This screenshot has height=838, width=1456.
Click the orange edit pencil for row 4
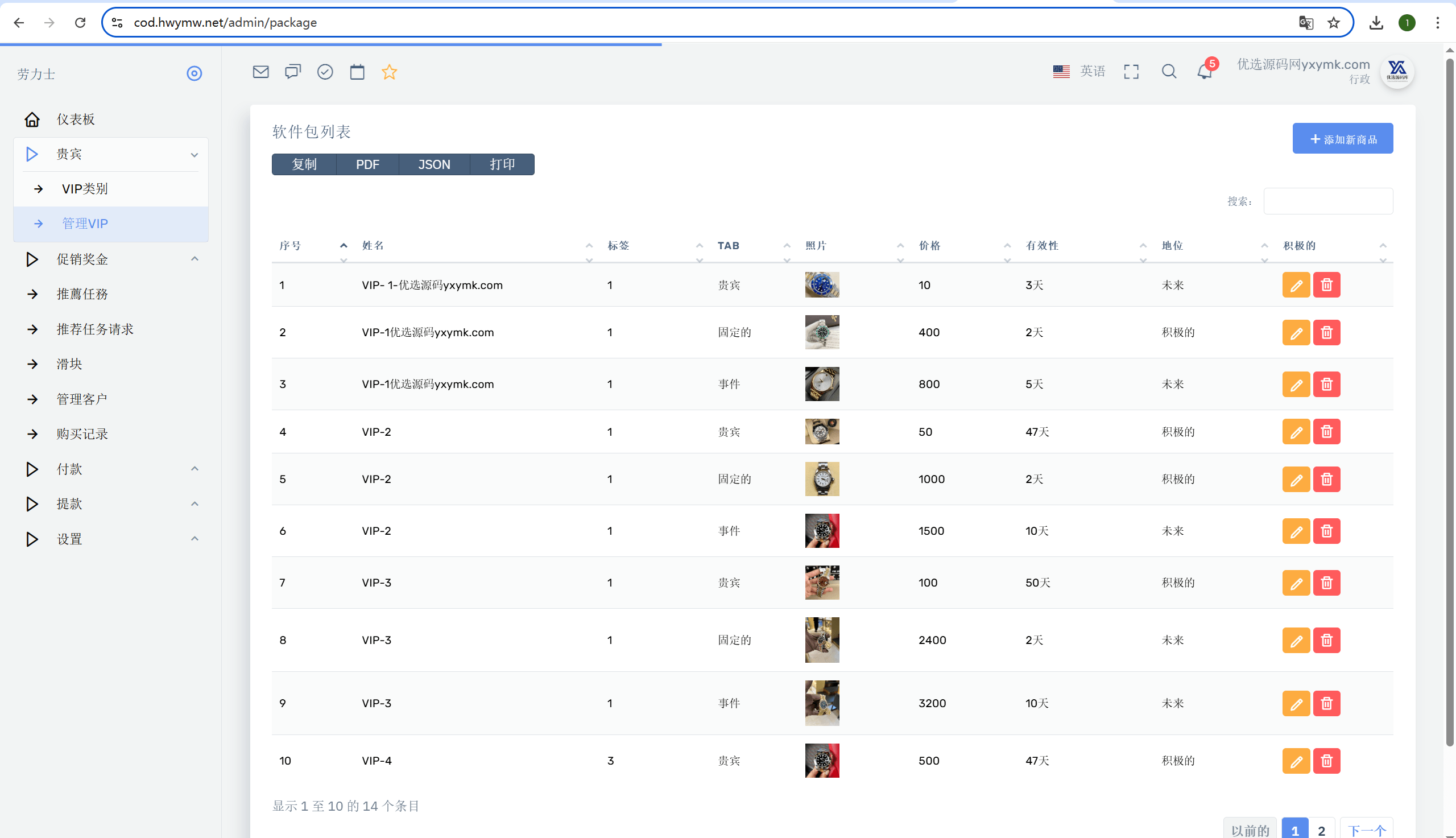point(1296,432)
